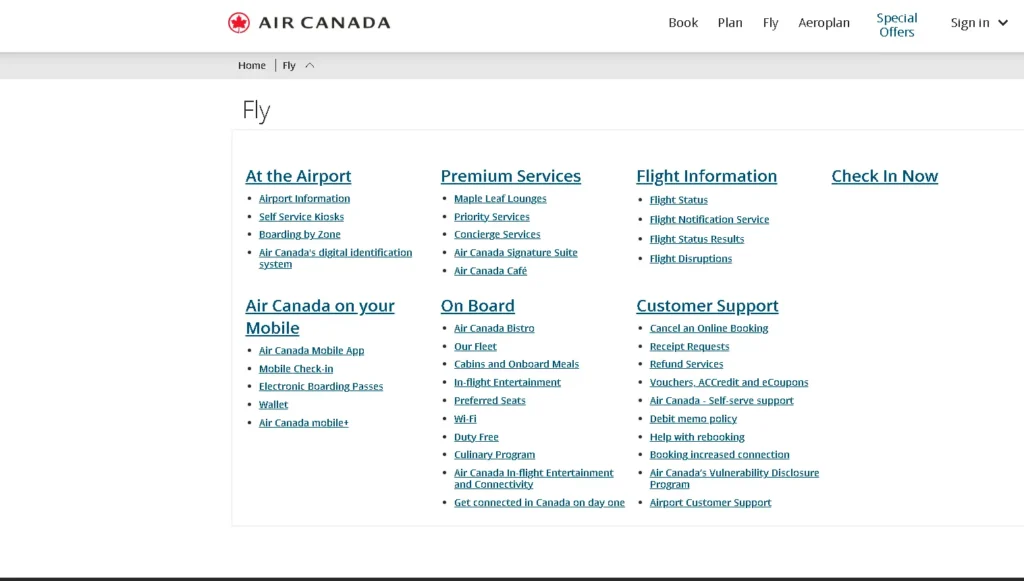Collapse the breadcrumb chevron next to Fly
The height and width of the screenshot is (581, 1024).
click(x=309, y=64)
